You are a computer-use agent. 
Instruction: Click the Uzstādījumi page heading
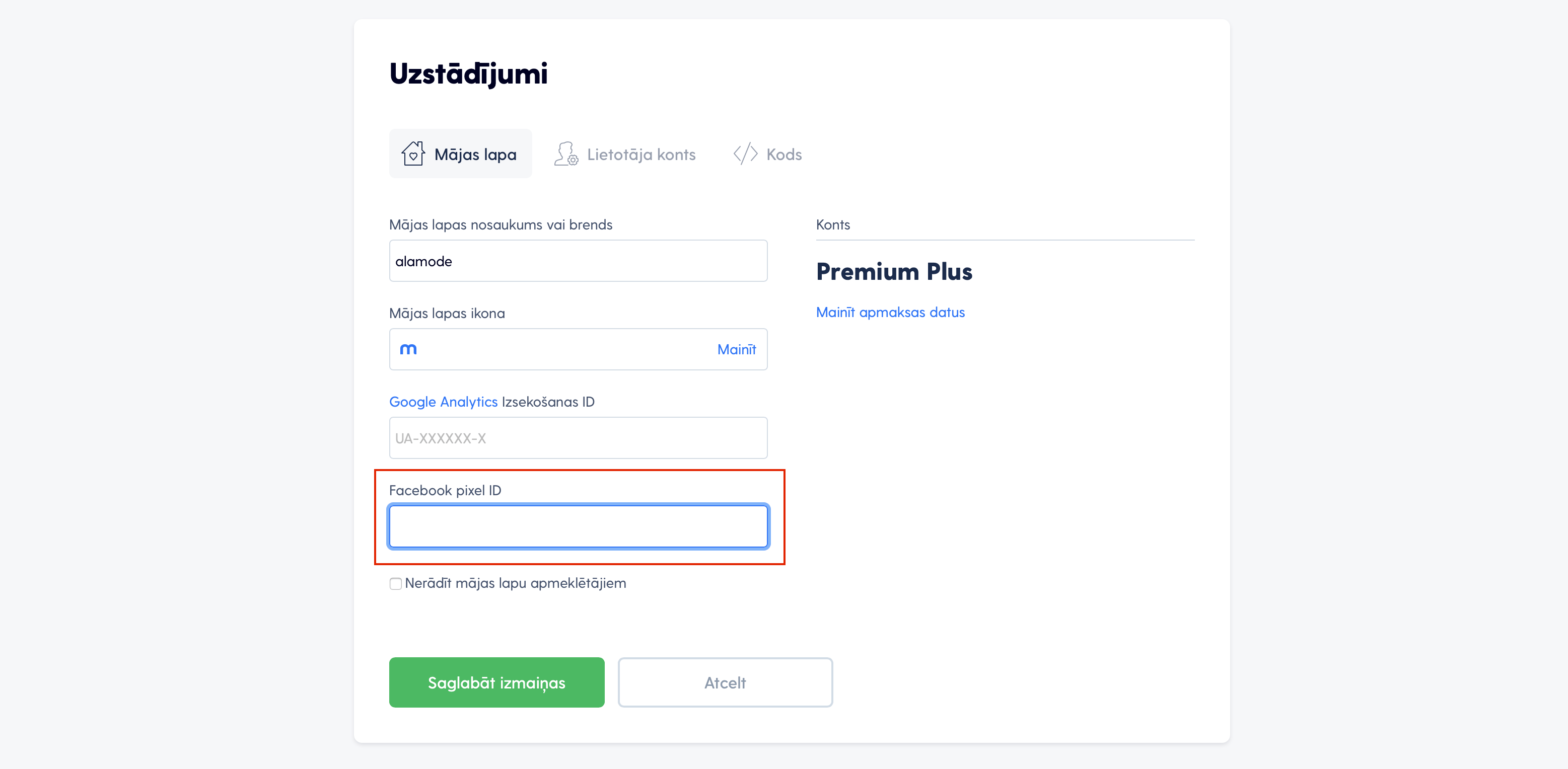pyautogui.click(x=468, y=73)
